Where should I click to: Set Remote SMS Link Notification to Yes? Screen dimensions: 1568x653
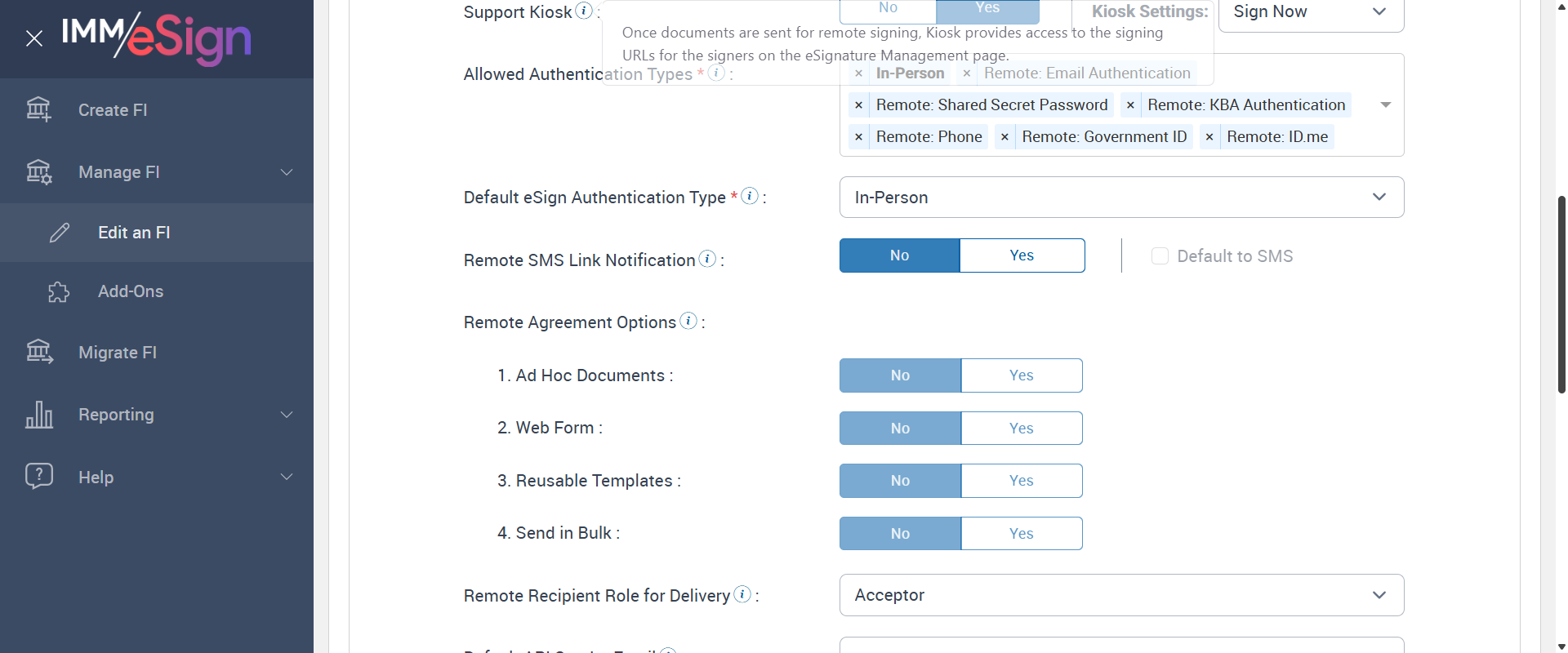(1022, 255)
